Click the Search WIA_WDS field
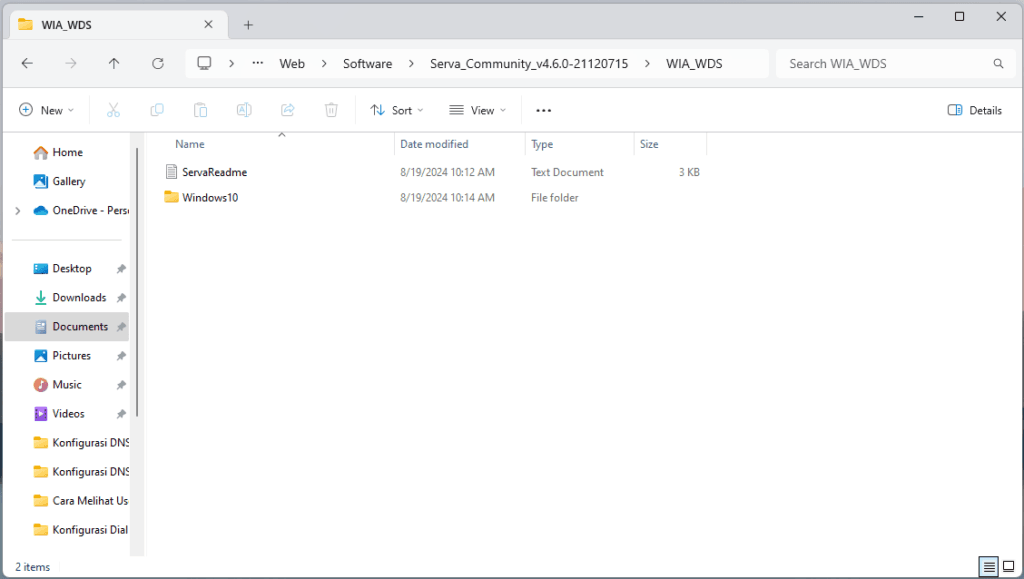Screen dimensions: 1024x579 [x=885, y=63]
